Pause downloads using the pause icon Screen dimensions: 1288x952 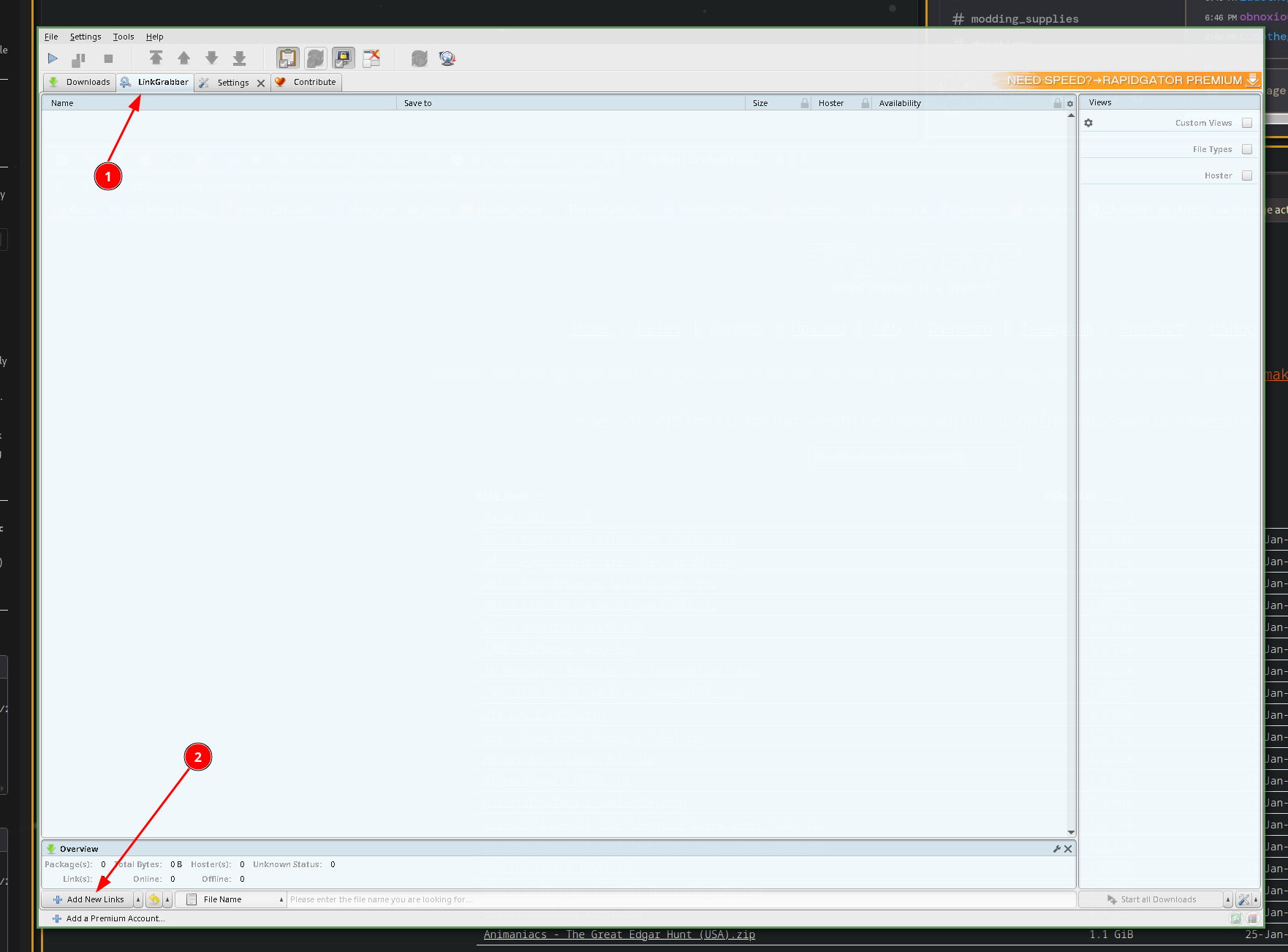pos(80,58)
